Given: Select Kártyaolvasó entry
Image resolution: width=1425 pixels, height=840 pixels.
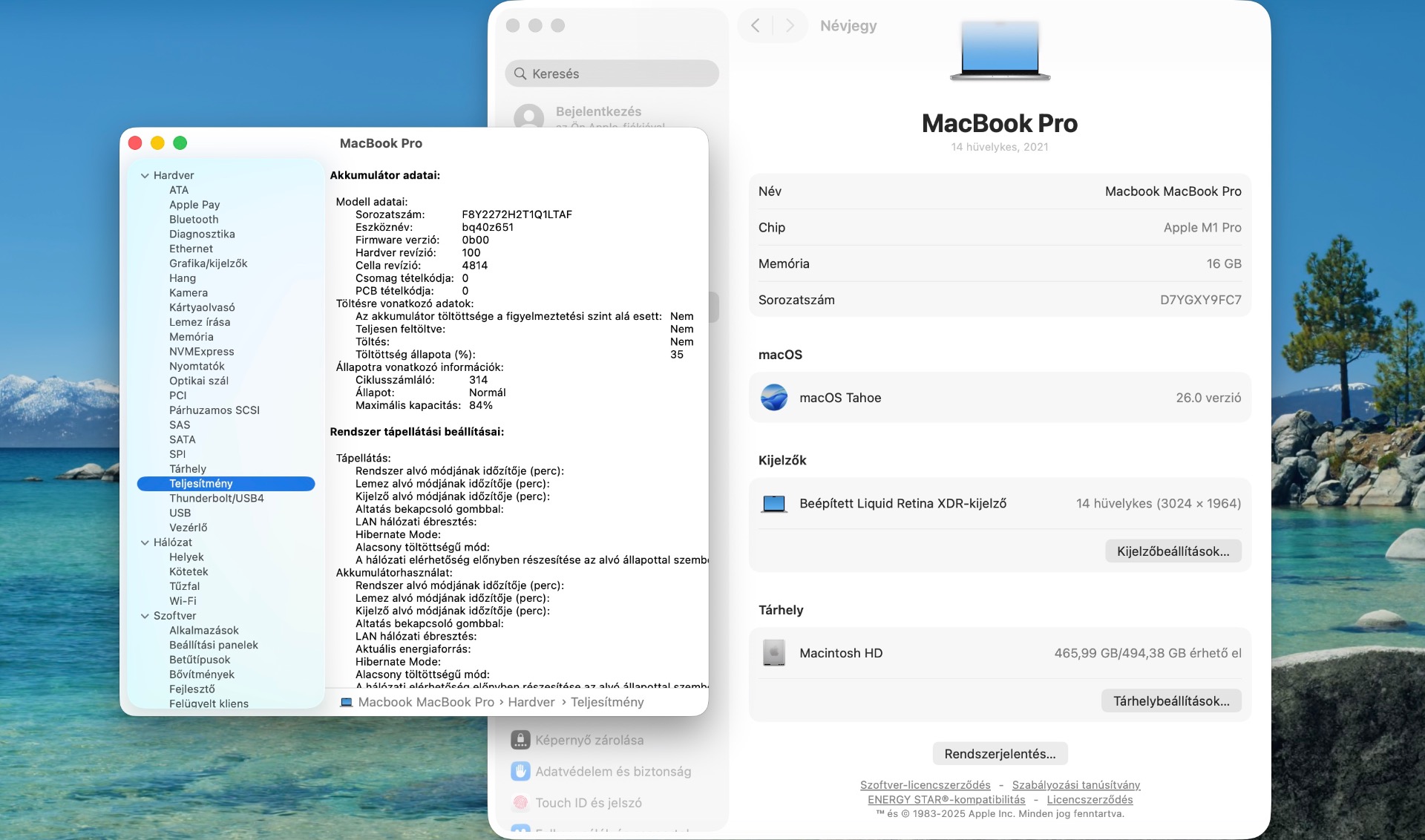Looking at the screenshot, I should [202, 308].
